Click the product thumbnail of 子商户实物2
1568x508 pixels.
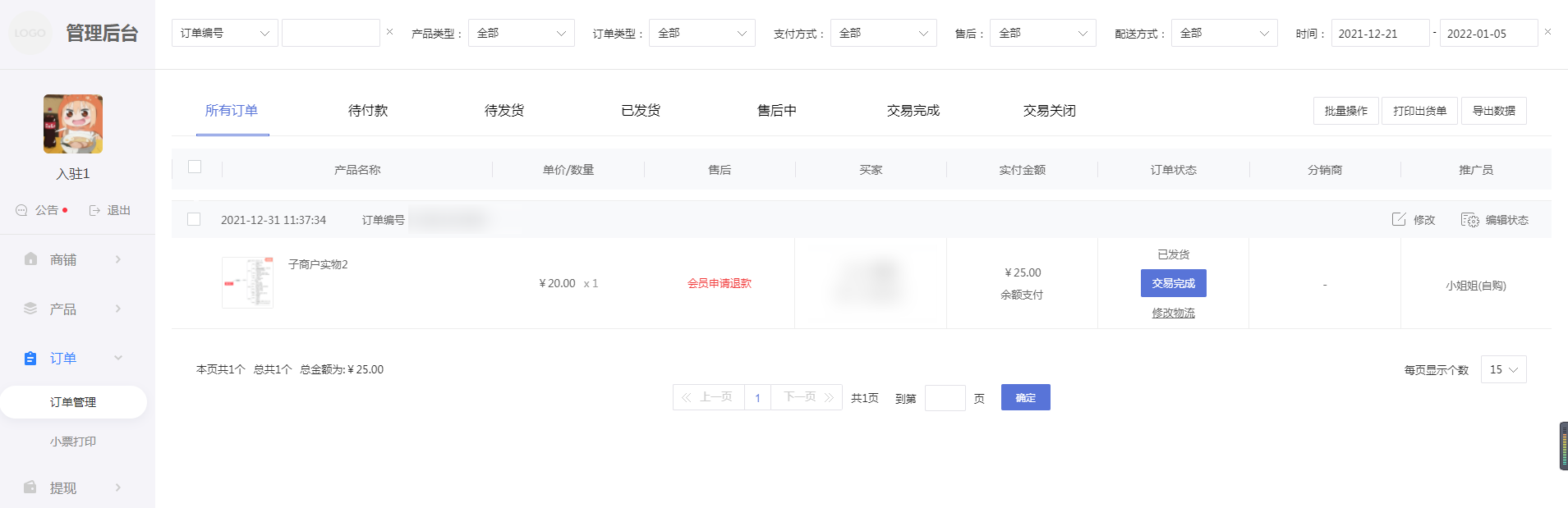pyautogui.click(x=247, y=282)
